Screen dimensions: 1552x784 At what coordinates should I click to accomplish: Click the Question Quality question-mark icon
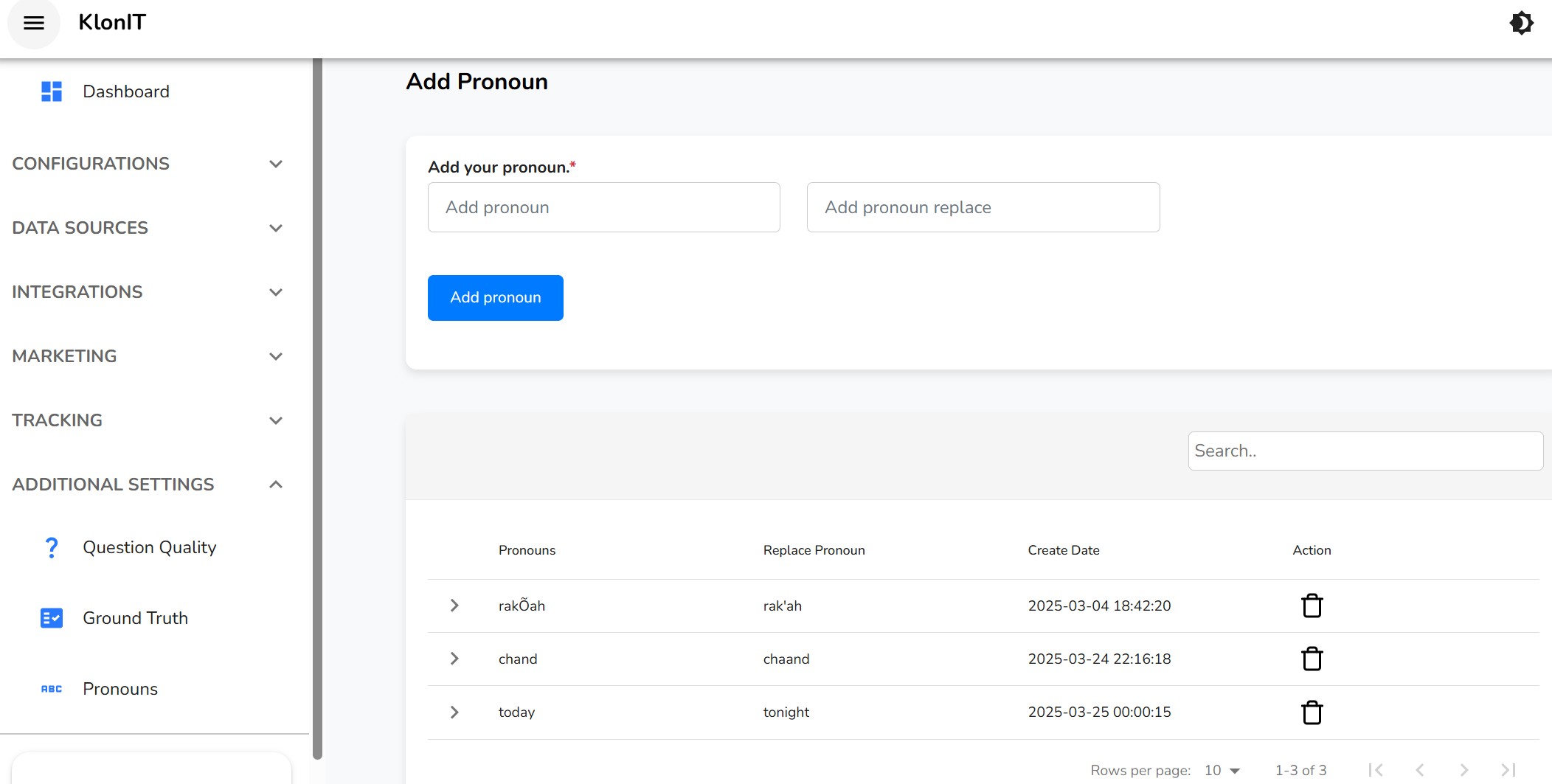click(52, 547)
